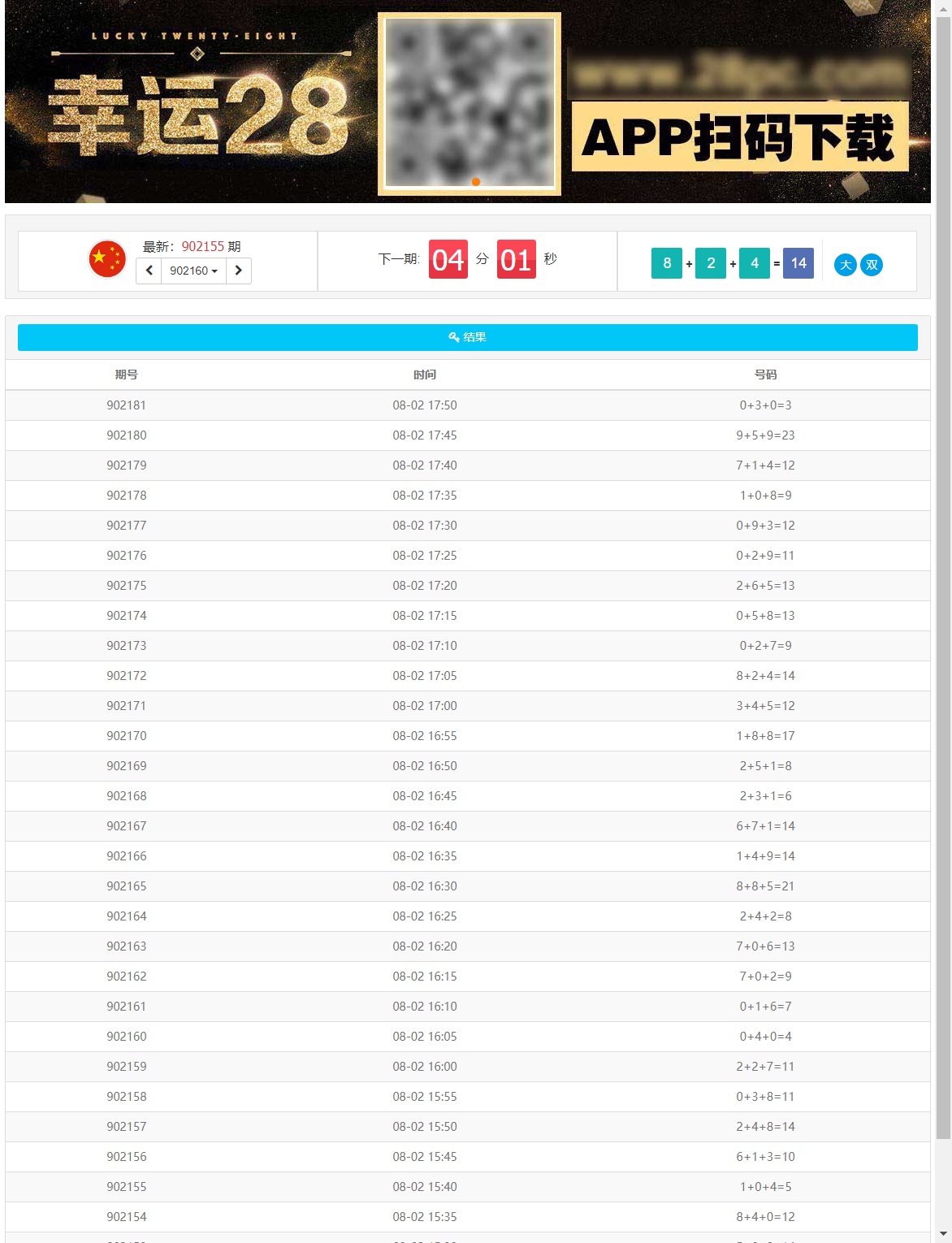Click the 时间 column header
The image size is (952, 1243).
pyautogui.click(x=425, y=375)
